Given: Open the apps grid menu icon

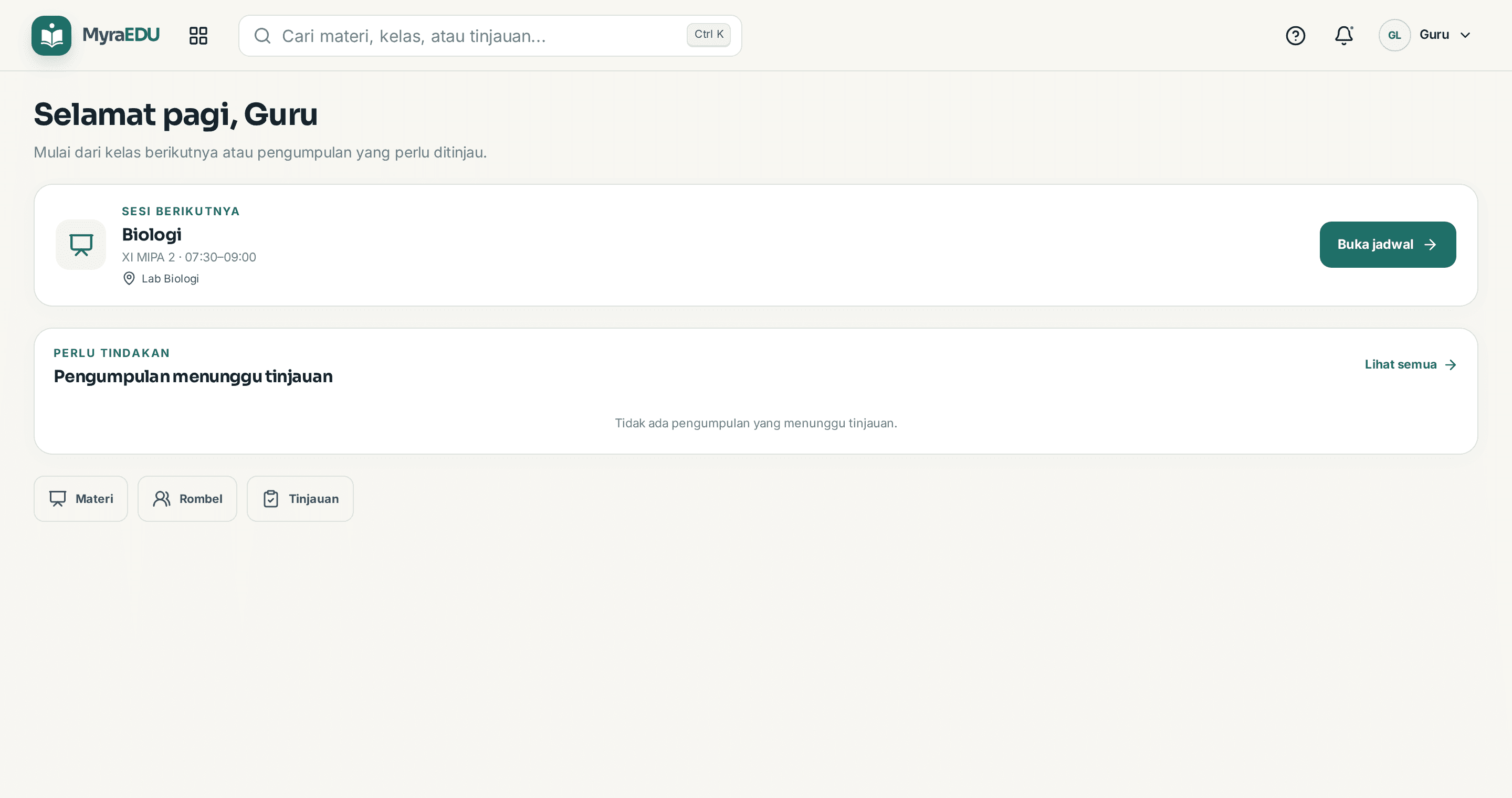Looking at the screenshot, I should pyautogui.click(x=198, y=36).
